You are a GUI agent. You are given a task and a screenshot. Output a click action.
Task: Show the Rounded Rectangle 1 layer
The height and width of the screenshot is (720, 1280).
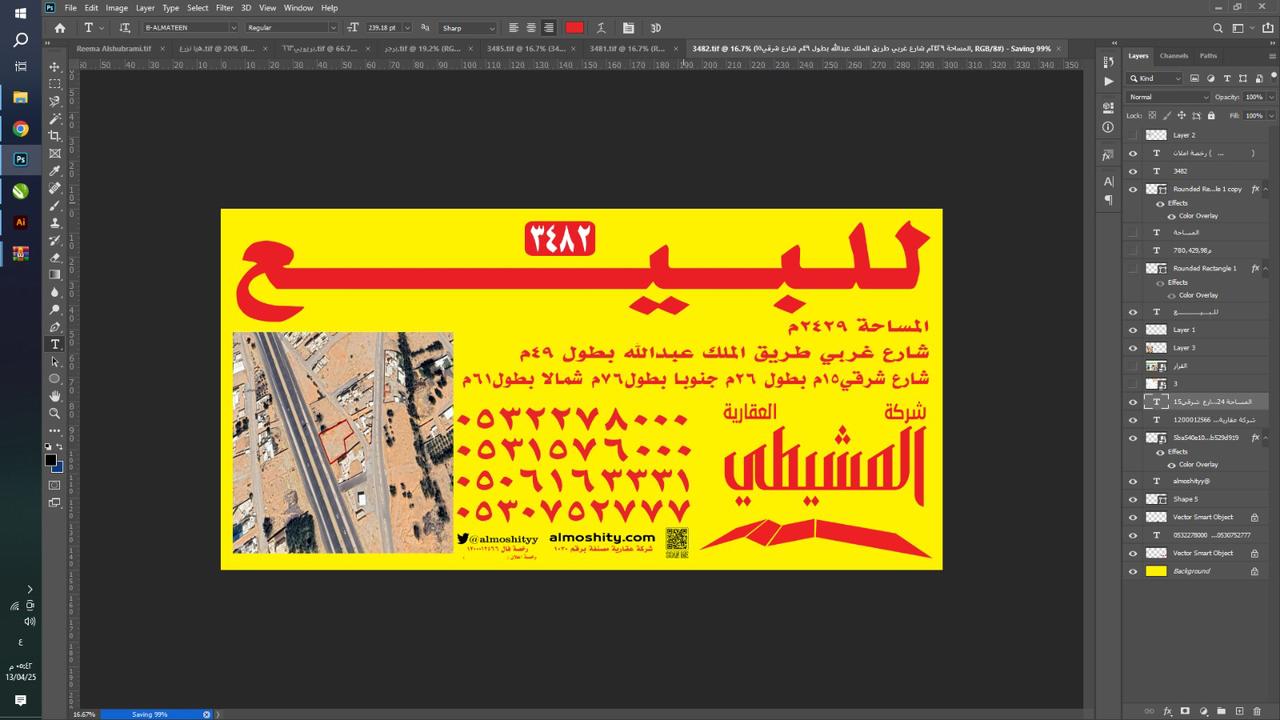[x=1133, y=268]
